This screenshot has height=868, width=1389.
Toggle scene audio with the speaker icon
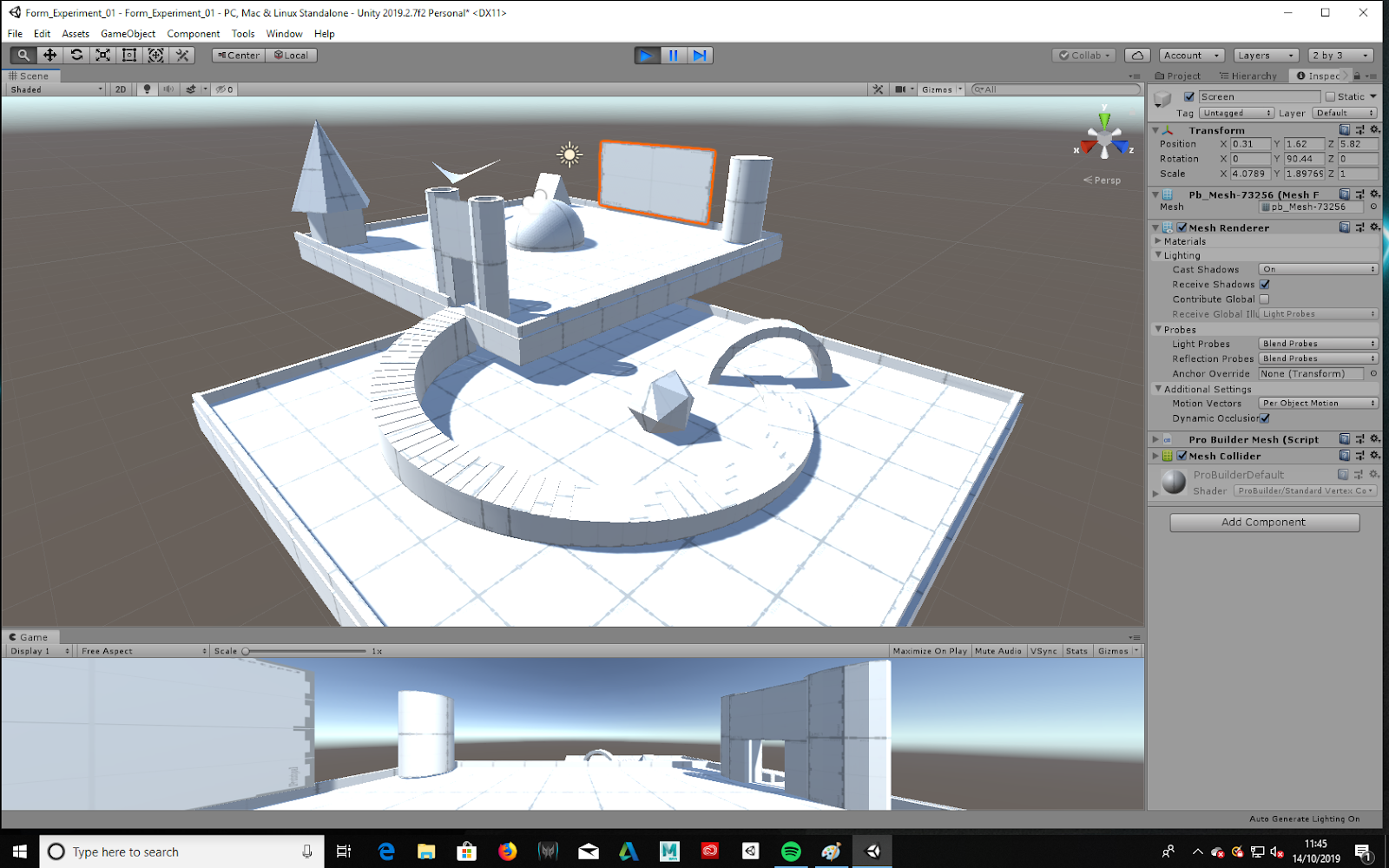(x=168, y=89)
